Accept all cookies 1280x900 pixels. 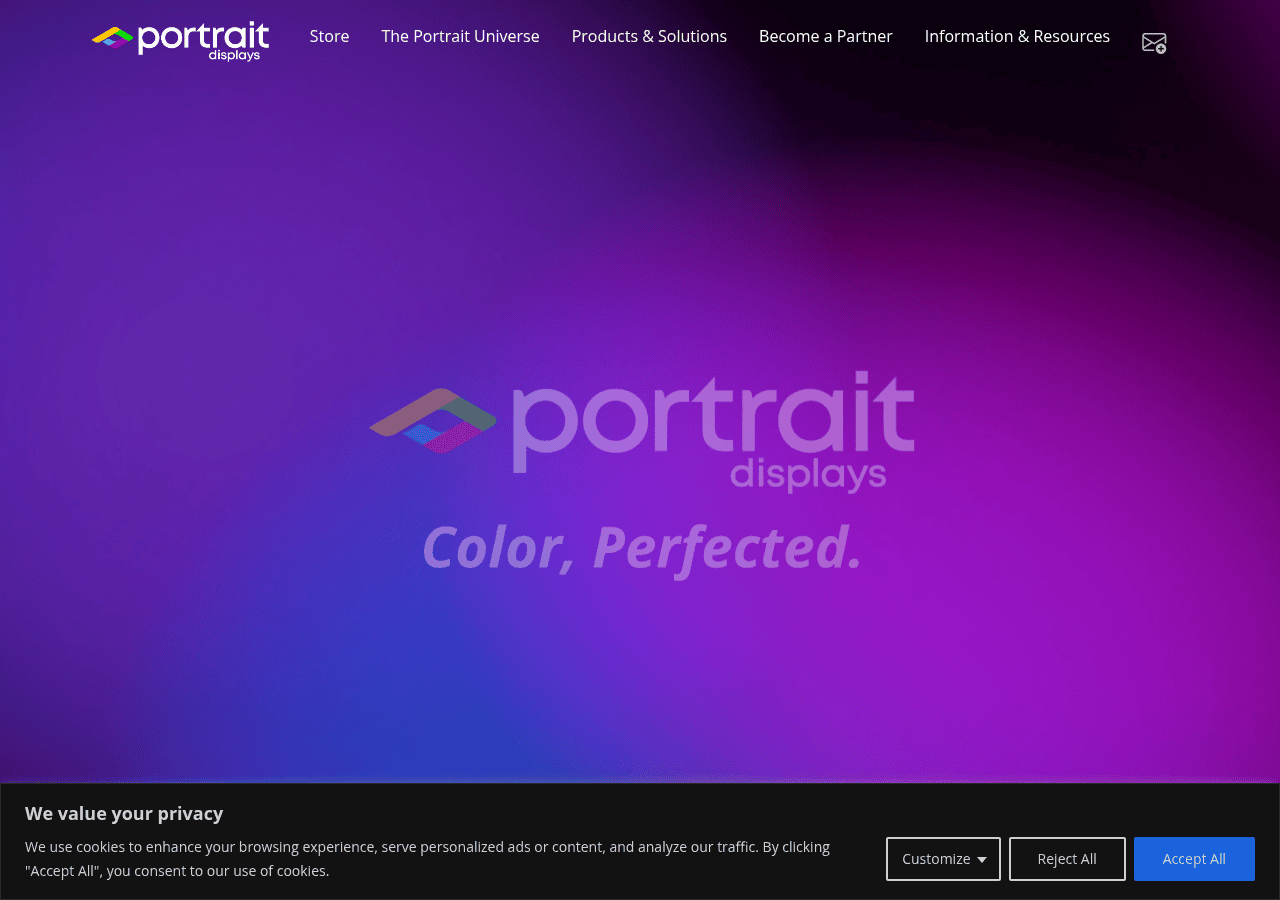tap(1194, 859)
